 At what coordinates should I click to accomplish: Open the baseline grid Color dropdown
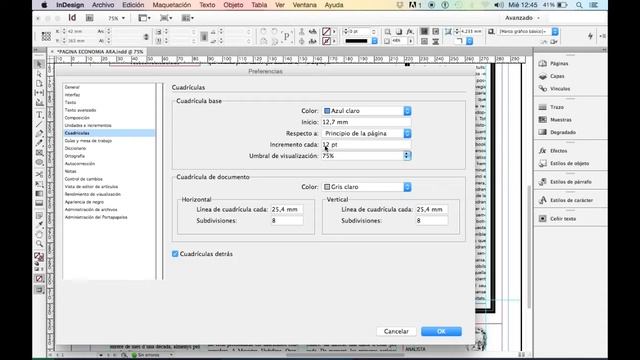coord(366,111)
